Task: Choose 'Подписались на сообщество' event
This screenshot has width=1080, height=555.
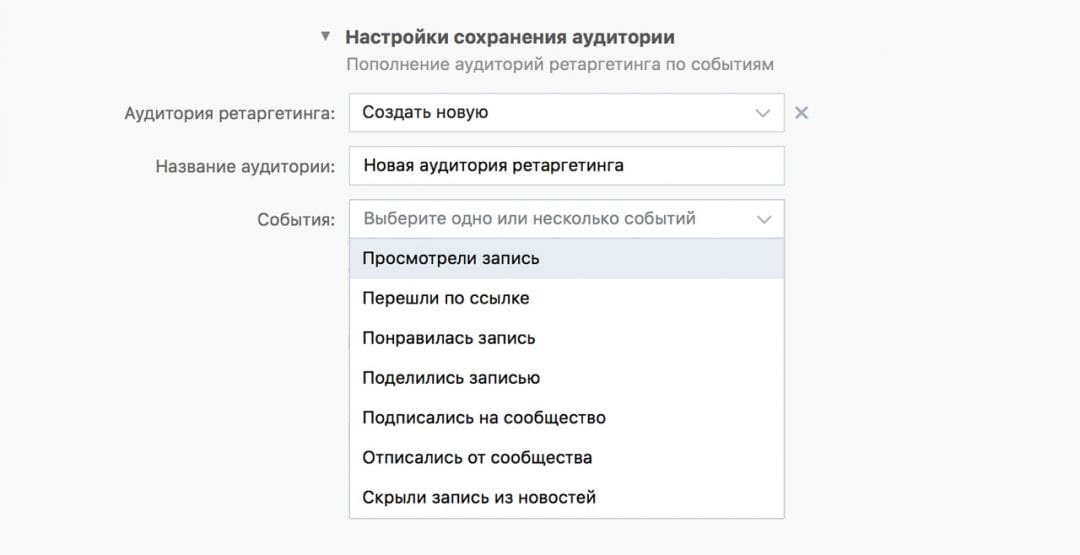Action: click(x=484, y=418)
